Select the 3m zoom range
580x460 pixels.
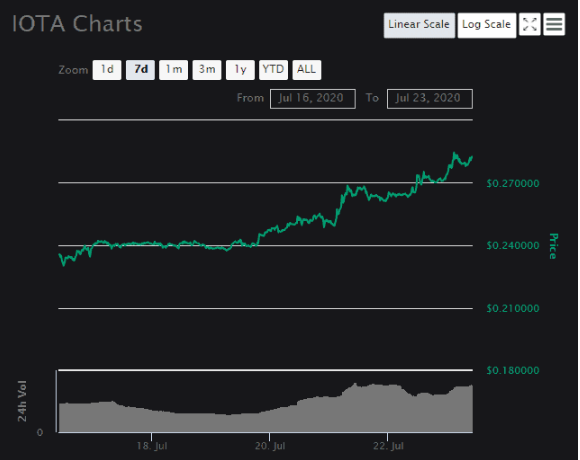click(x=207, y=70)
